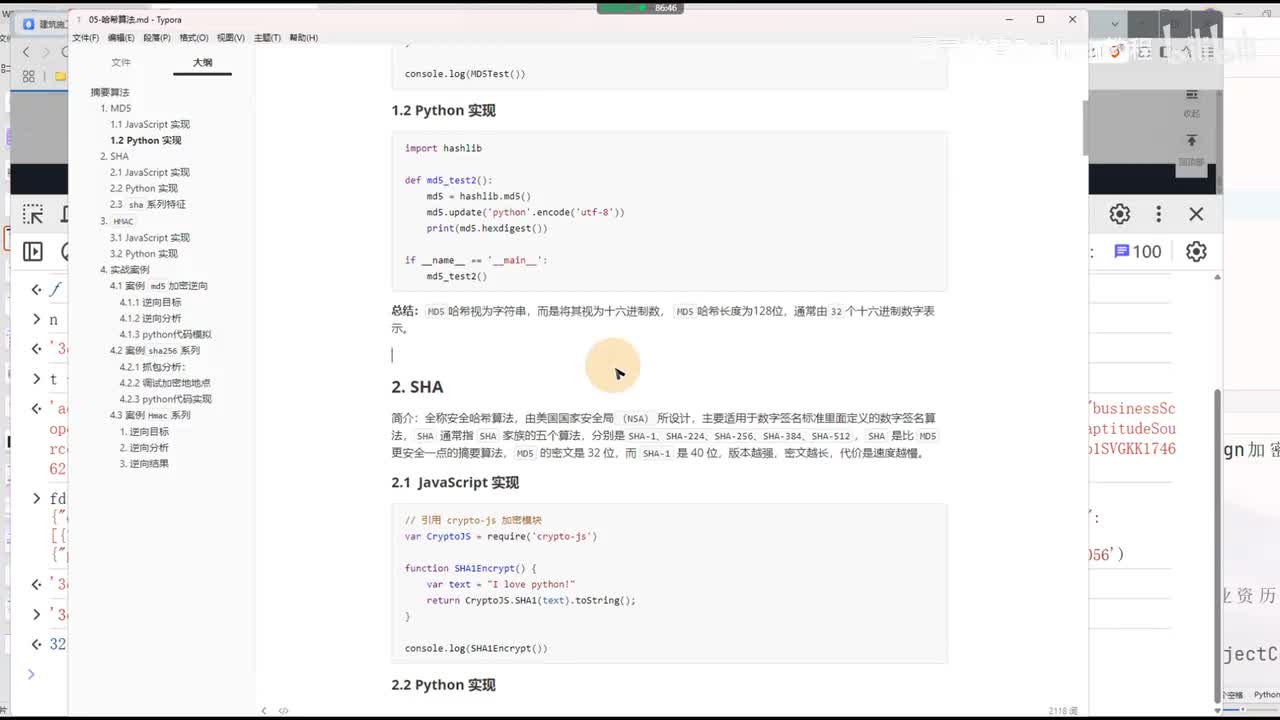The width and height of the screenshot is (1280, 720).
Task: Open the 编辑(E) menu
Action: pos(121,38)
